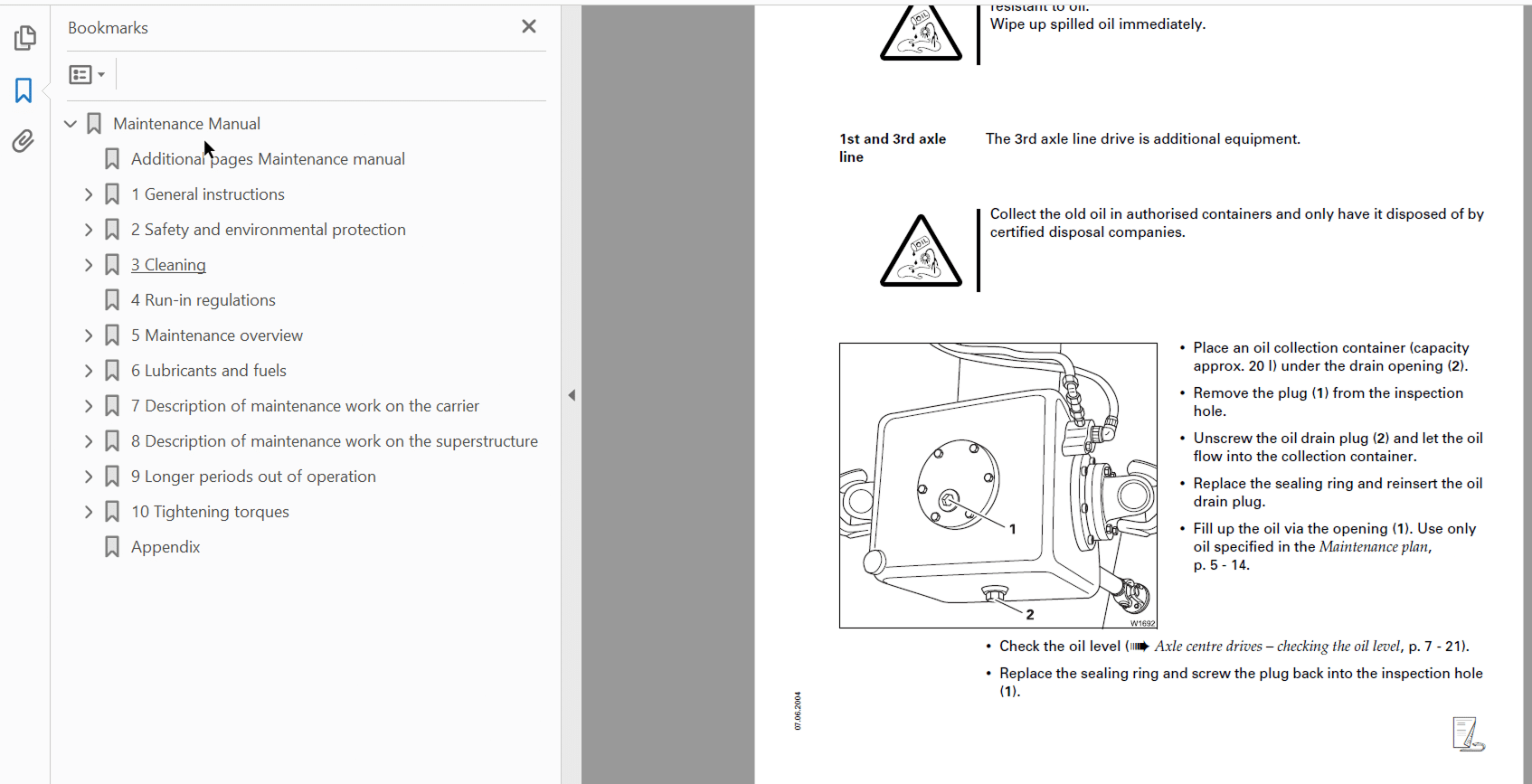
Task: Click the text 'Collect the old oil in authorised containers'
Action: coord(1237,223)
